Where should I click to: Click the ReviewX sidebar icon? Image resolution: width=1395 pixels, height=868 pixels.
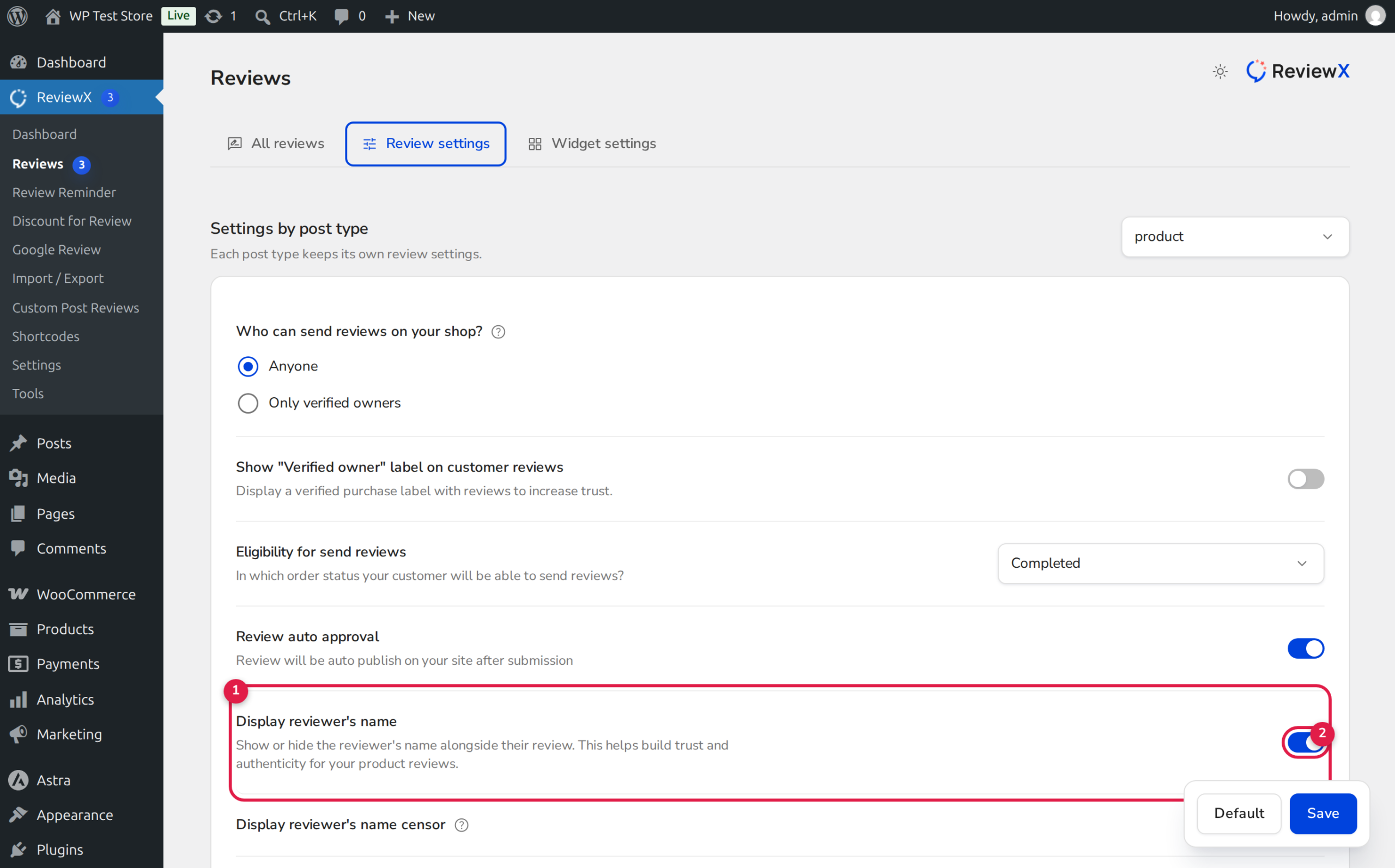tap(19, 98)
